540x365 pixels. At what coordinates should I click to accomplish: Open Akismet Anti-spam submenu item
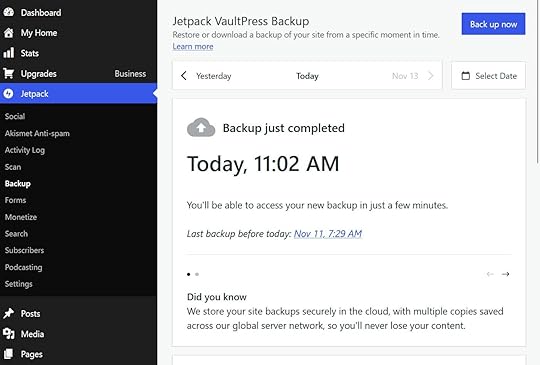click(37, 133)
